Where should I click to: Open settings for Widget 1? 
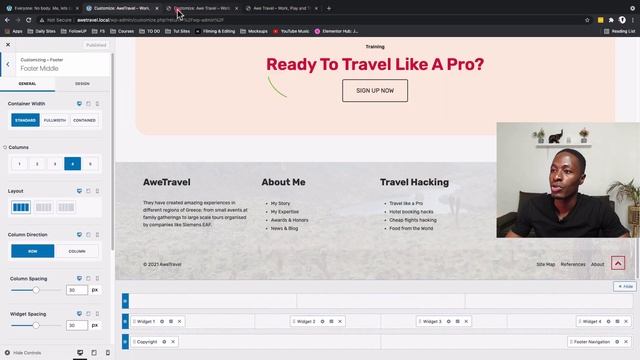click(162, 322)
